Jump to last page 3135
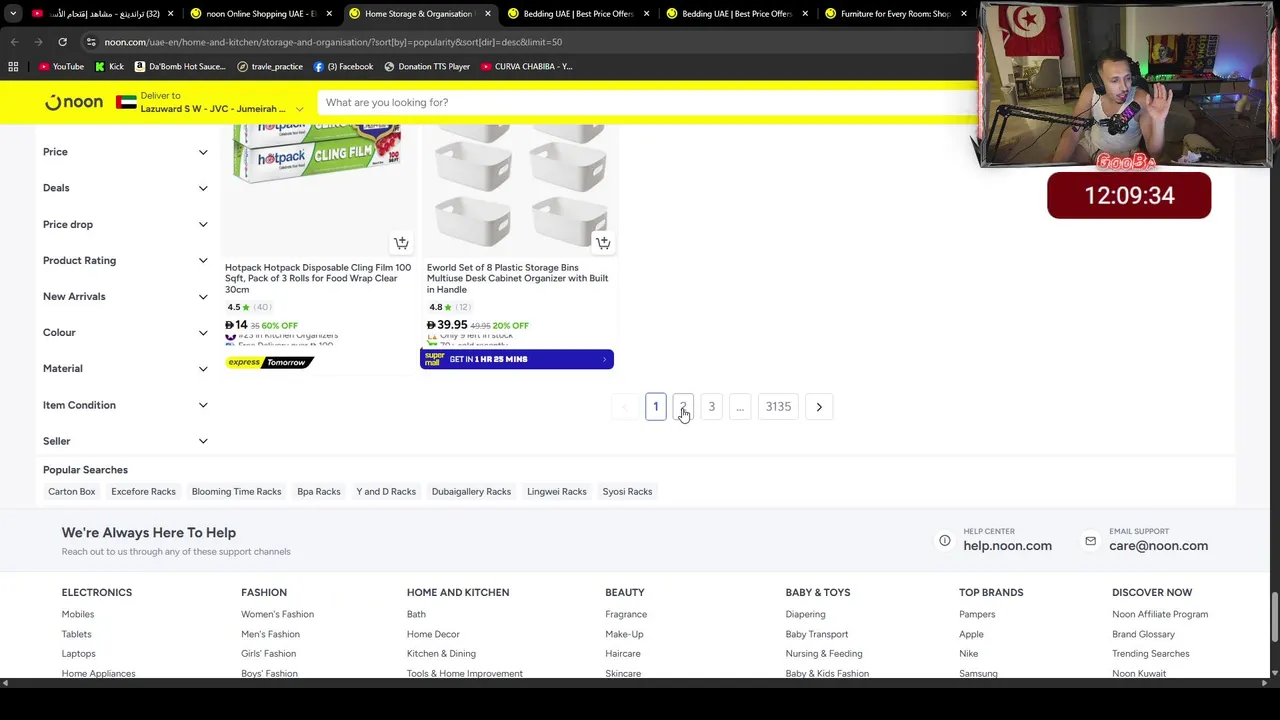Image resolution: width=1280 pixels, height=720 pixels. [x=778, y=407]
